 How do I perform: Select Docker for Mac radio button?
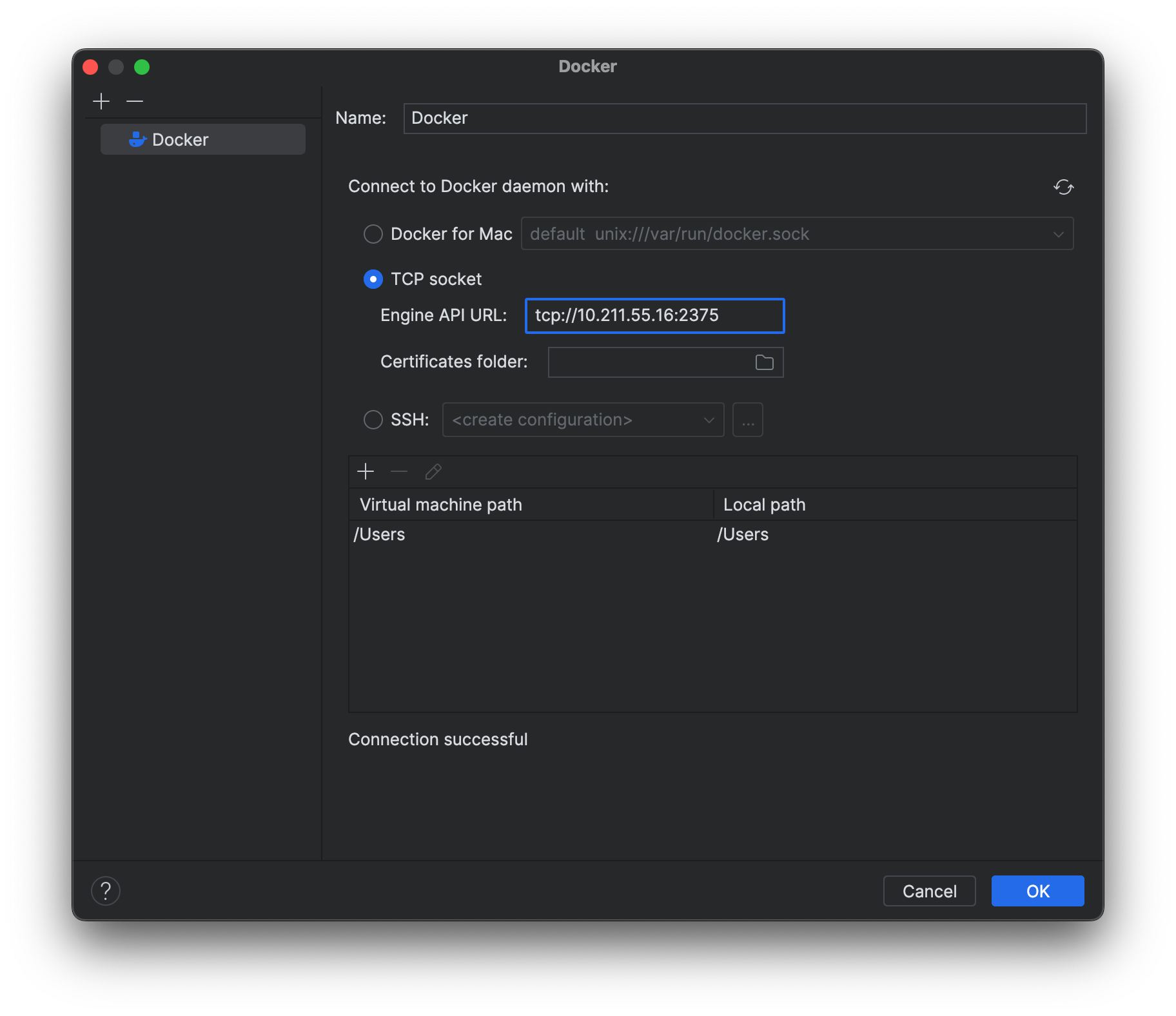pos(373,233)
